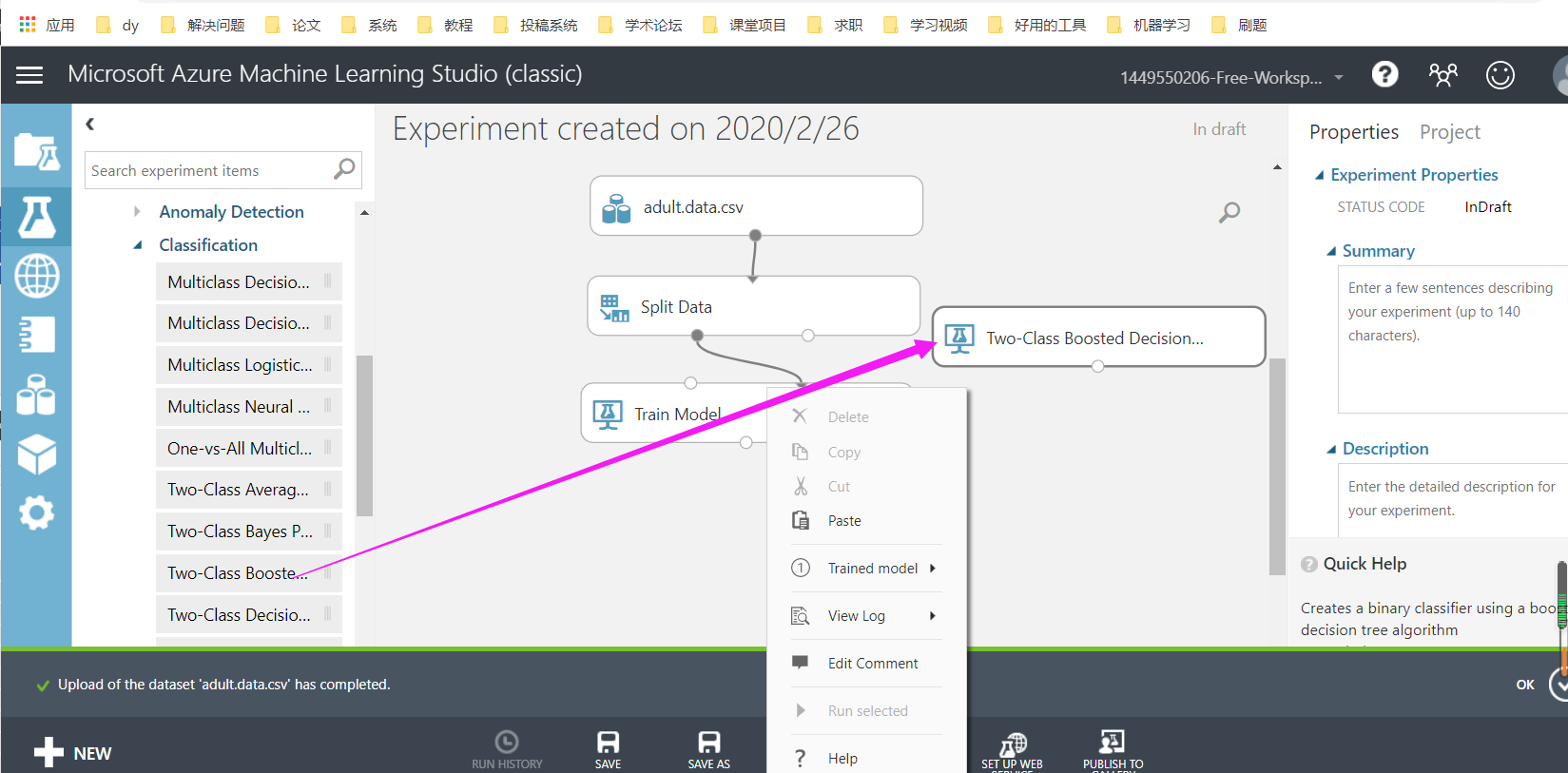
Task: Switch to the Properties tab
Action: 1353,131
